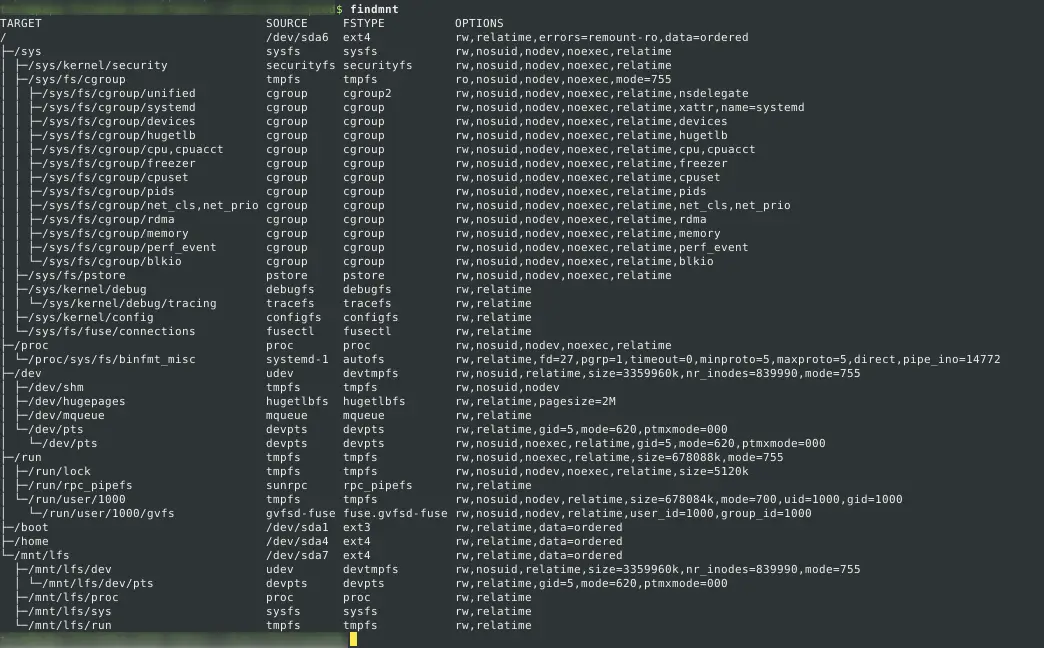Click the /sys/fs/cgroup/unified target
This screenshot has width=1044, height=648.
coord(119,93)
